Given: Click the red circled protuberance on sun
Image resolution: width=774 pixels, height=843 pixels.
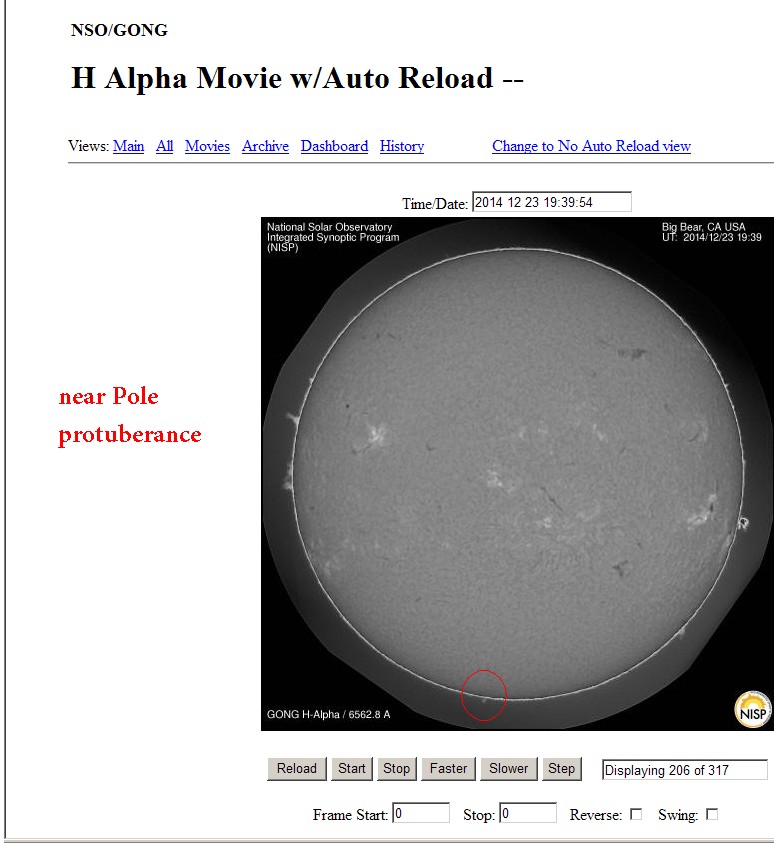Looking at the screenshot, I should click(x=483, y=694).
